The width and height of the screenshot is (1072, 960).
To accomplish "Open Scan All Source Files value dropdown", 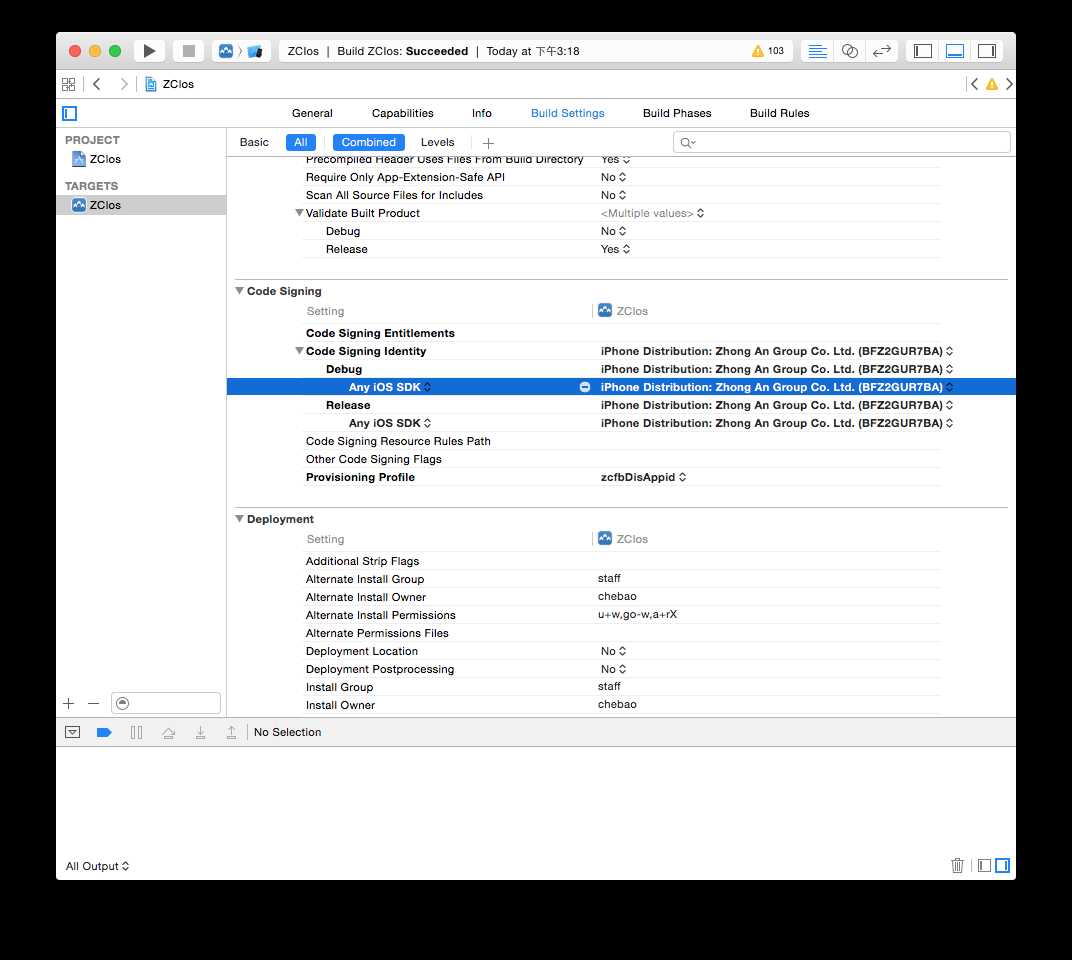I will point(613,195).
